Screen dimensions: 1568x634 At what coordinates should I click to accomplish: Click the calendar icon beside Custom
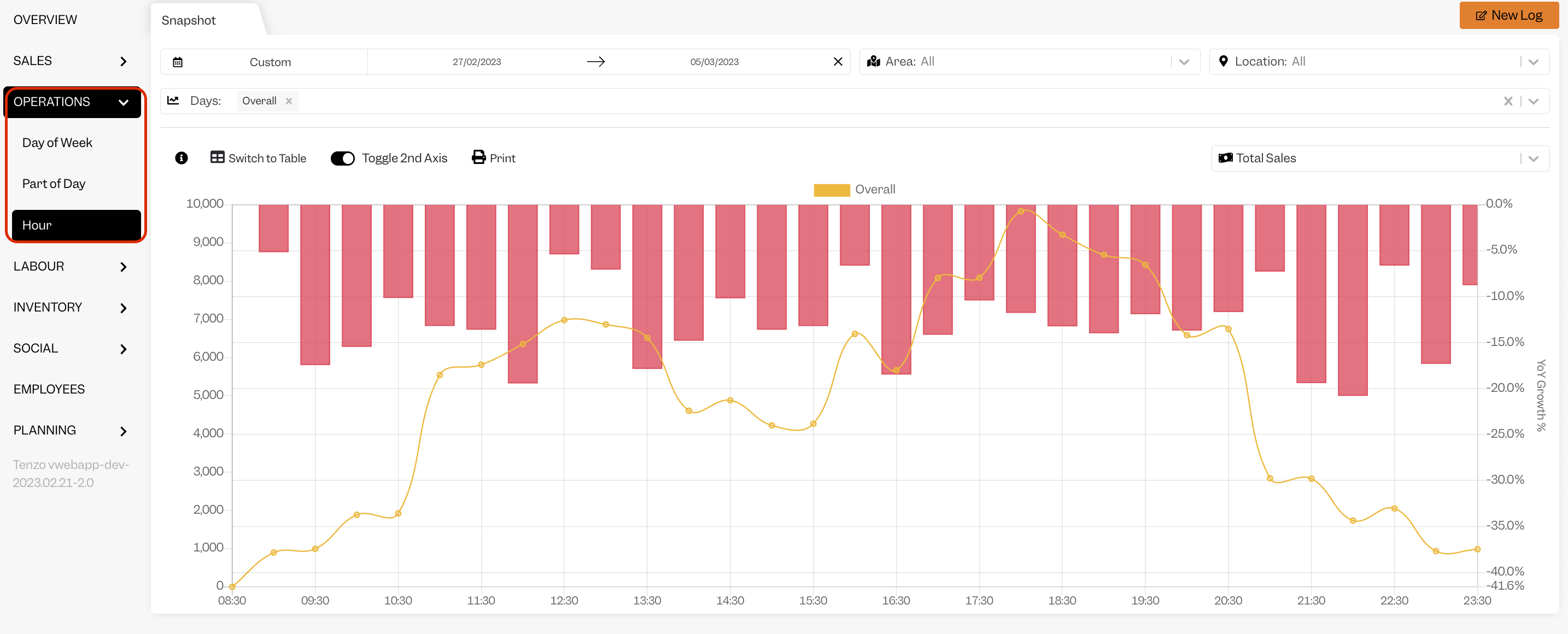[x=178, y=62]
